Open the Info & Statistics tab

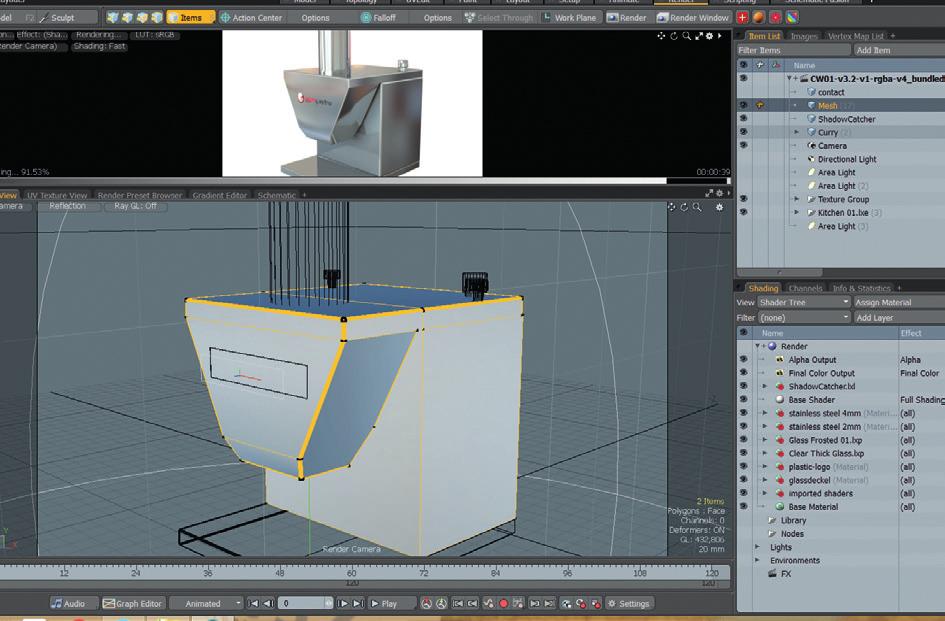pos(861,288)
